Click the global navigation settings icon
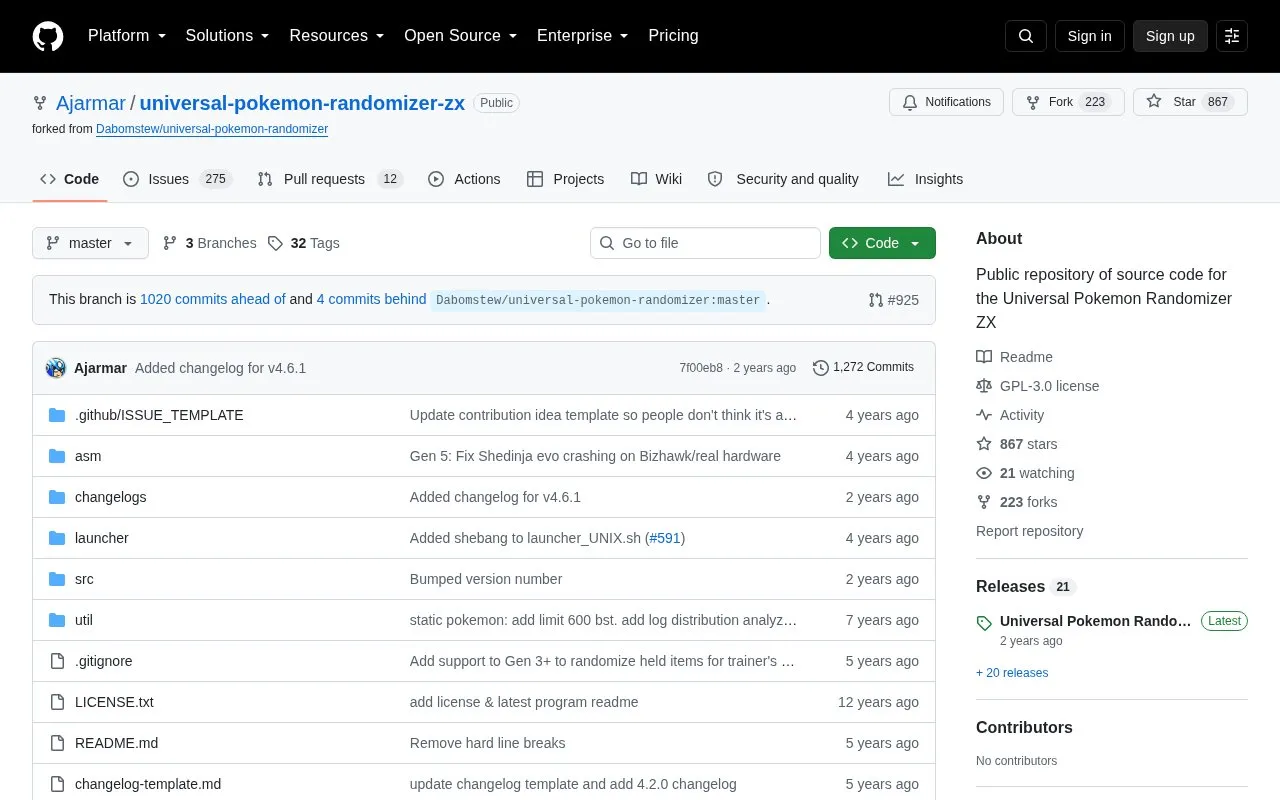 [x=1232, y=36]
